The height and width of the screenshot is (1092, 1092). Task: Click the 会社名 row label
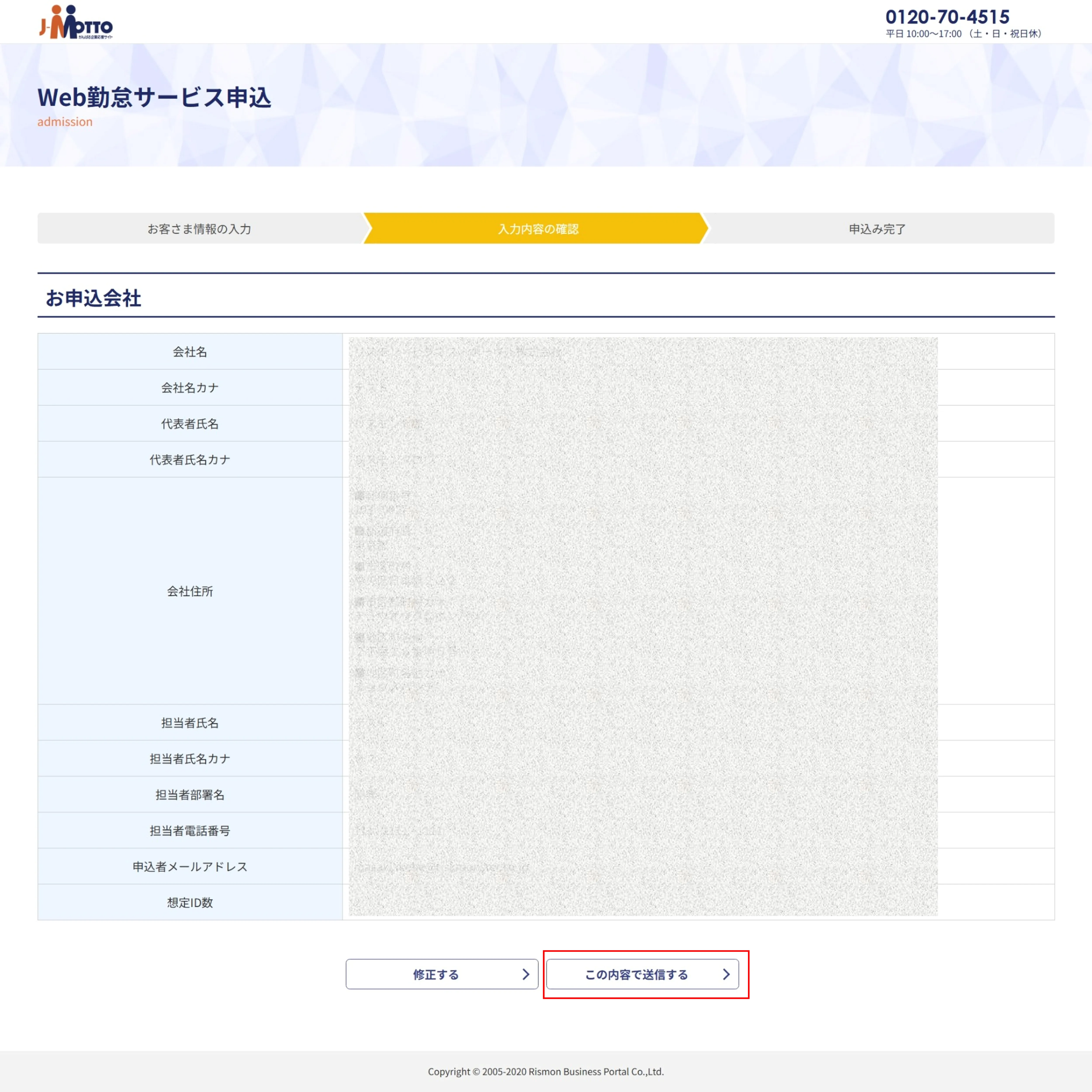click(x=190, y=352)
